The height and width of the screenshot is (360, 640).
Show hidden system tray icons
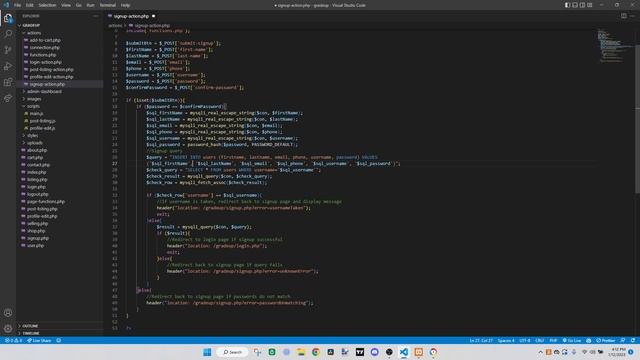540,352
